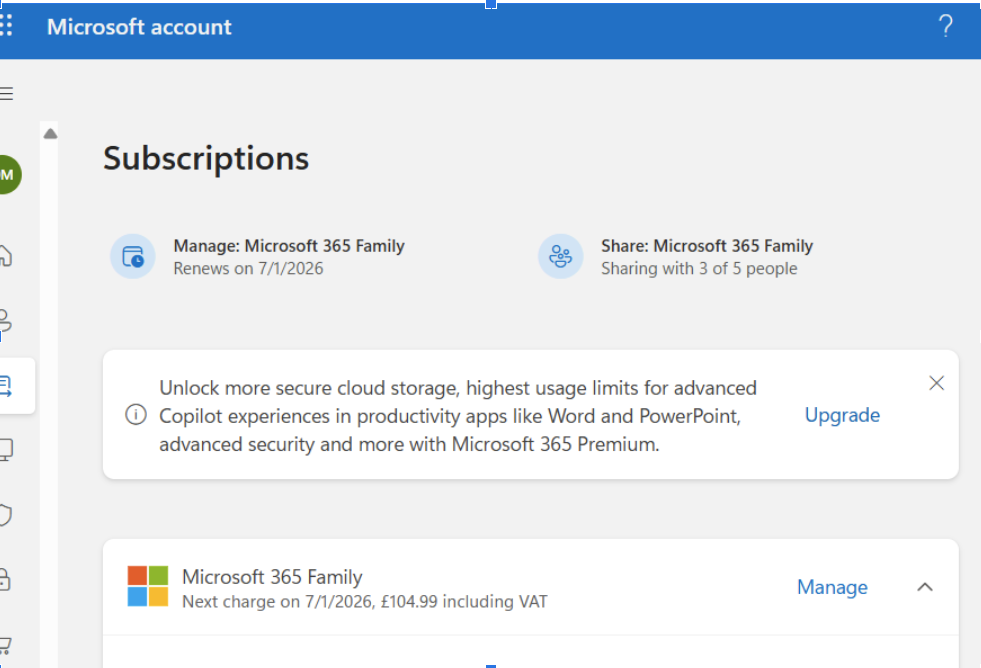The image size is (981, 668).
Task: Go to Home in the sidebar
Action: point(6,255)
